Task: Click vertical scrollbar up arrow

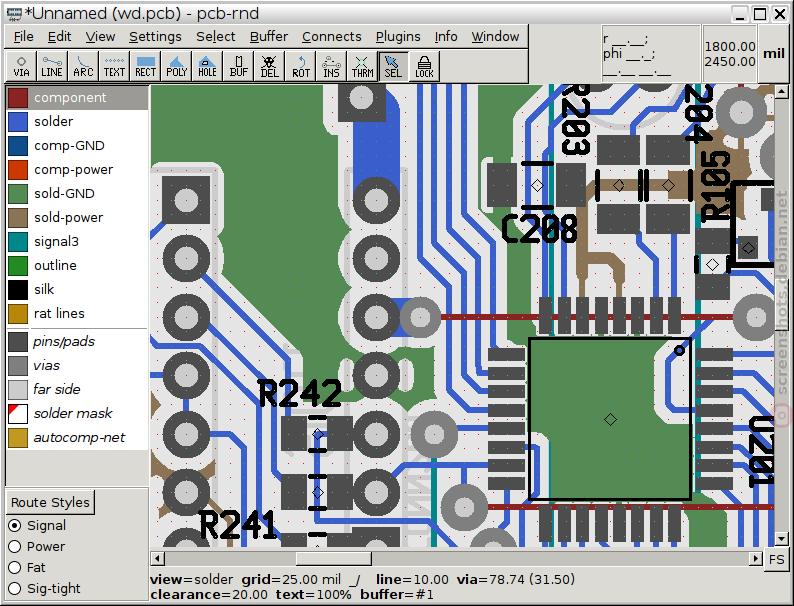Action: (x=781, y=92)
